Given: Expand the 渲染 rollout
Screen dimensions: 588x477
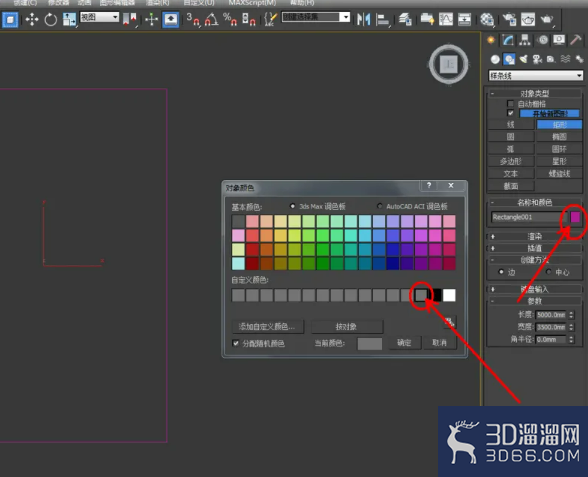Looking at the screenshot, I should point(534,236).
